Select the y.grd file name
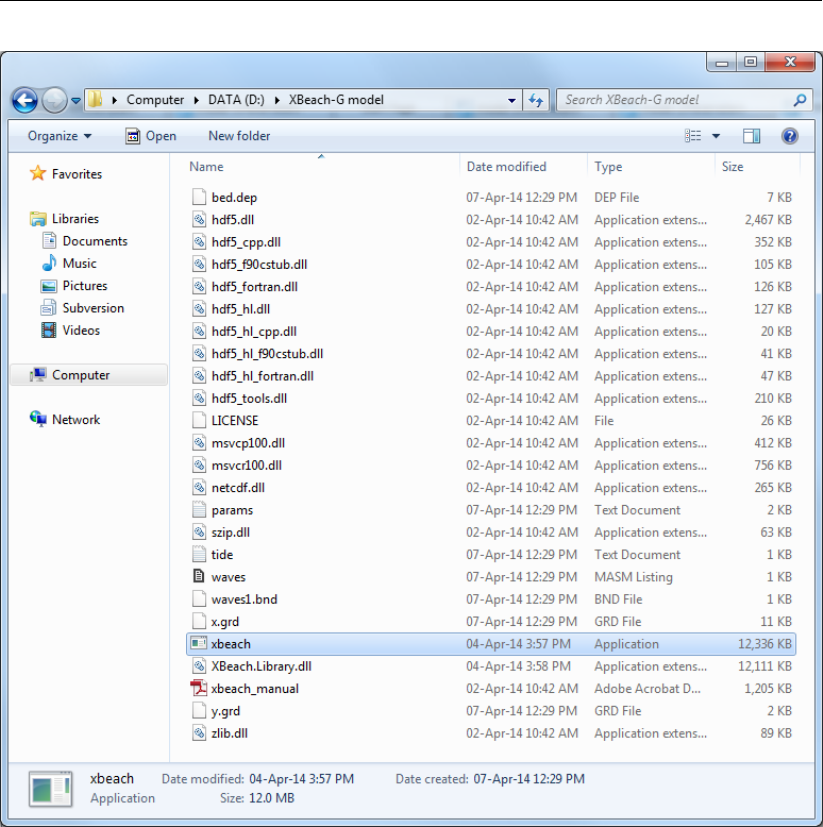Viewport: 823px width, 827px height. click(225, 711)
